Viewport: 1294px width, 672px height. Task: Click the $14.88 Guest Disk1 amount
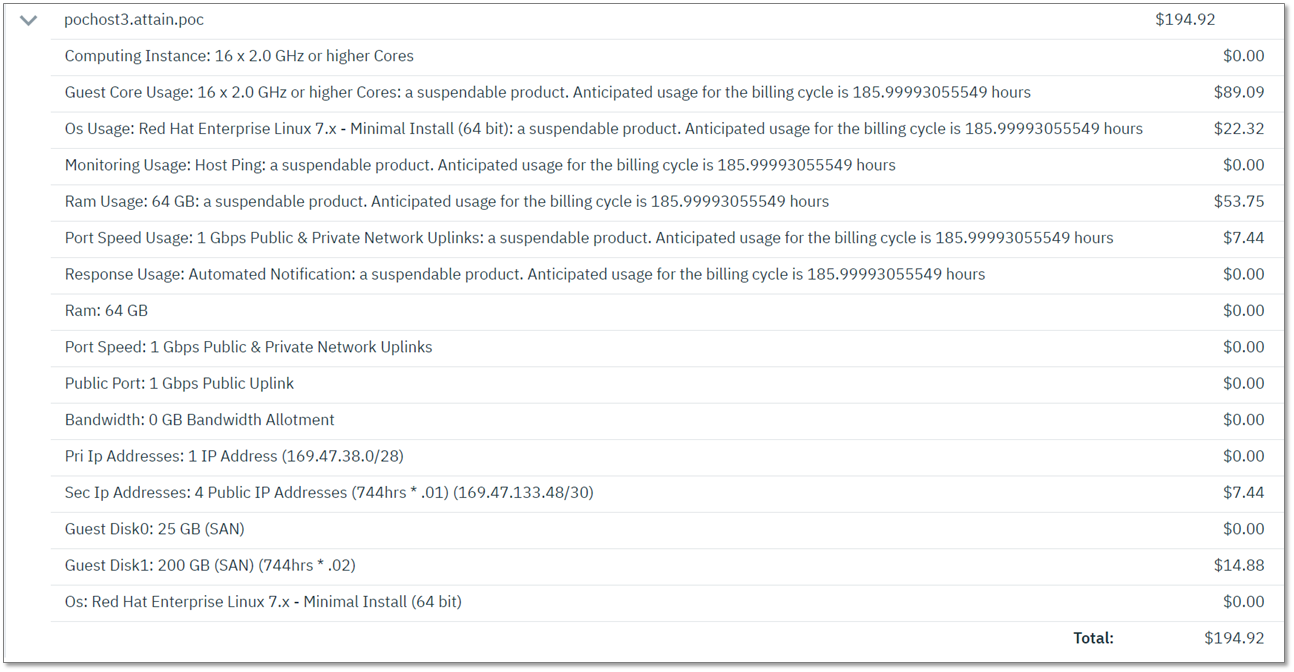pyautogui.click(x=1238, y=565)
